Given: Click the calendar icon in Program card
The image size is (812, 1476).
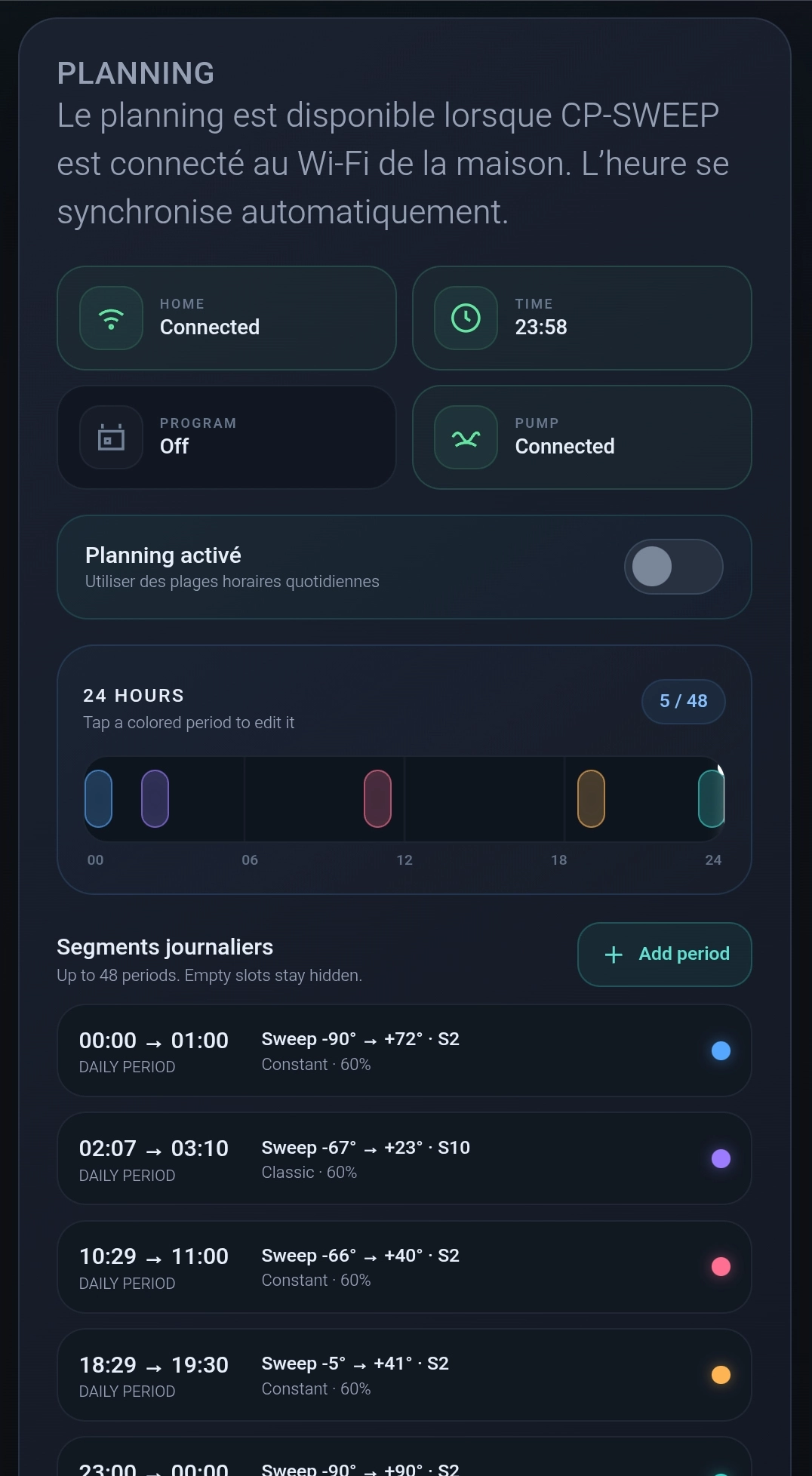Looking at the screenshot, I should tap(111, 438).
